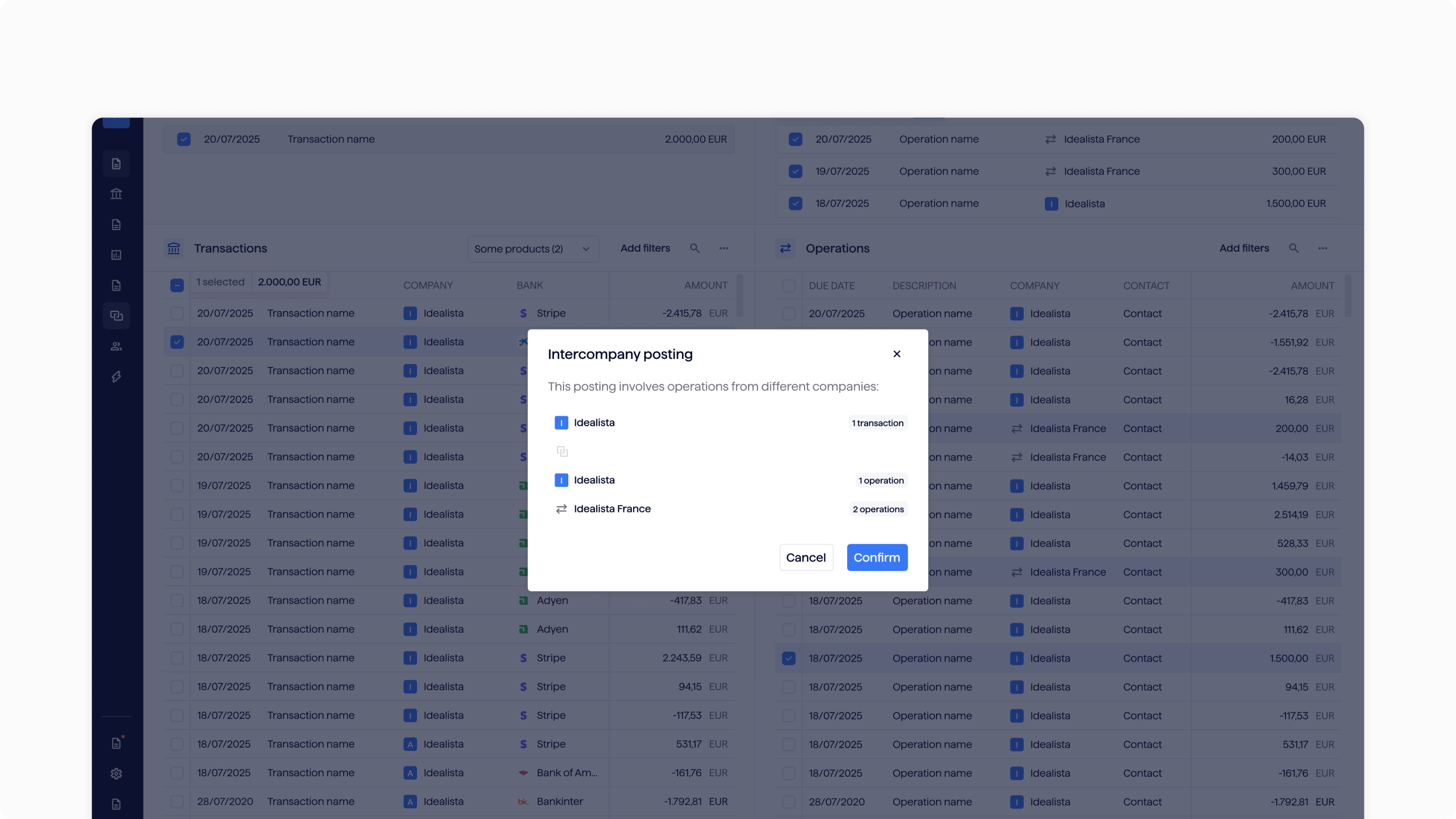Click Add filters in Transactions panel
1456x819 pixels.
point(645,248)
